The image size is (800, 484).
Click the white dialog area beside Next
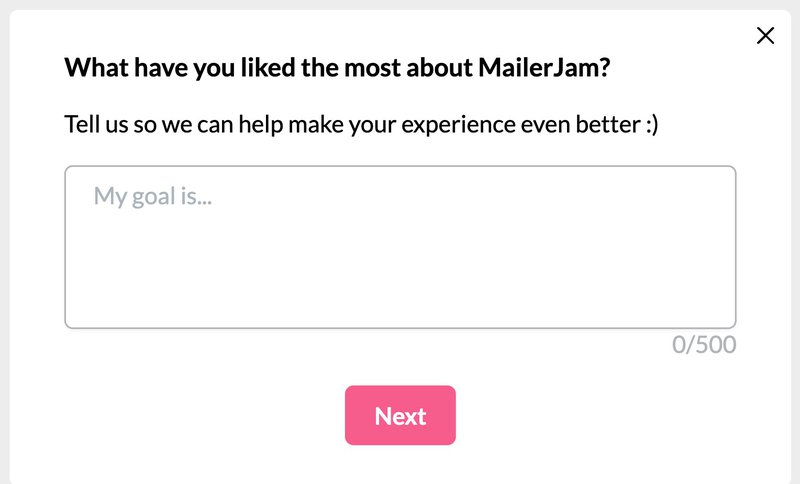coord(600,415)
